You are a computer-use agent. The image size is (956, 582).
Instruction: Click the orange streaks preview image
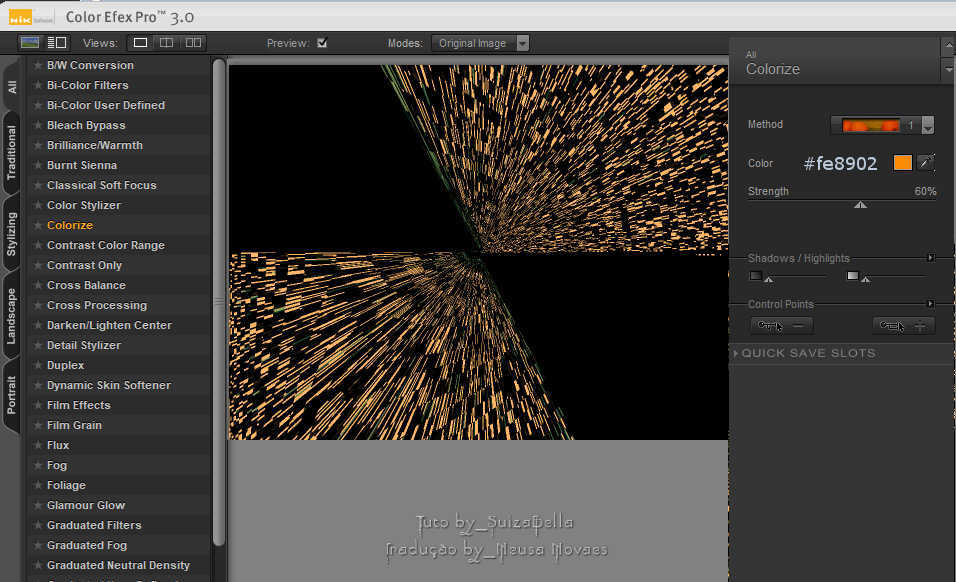pos(479,252)
